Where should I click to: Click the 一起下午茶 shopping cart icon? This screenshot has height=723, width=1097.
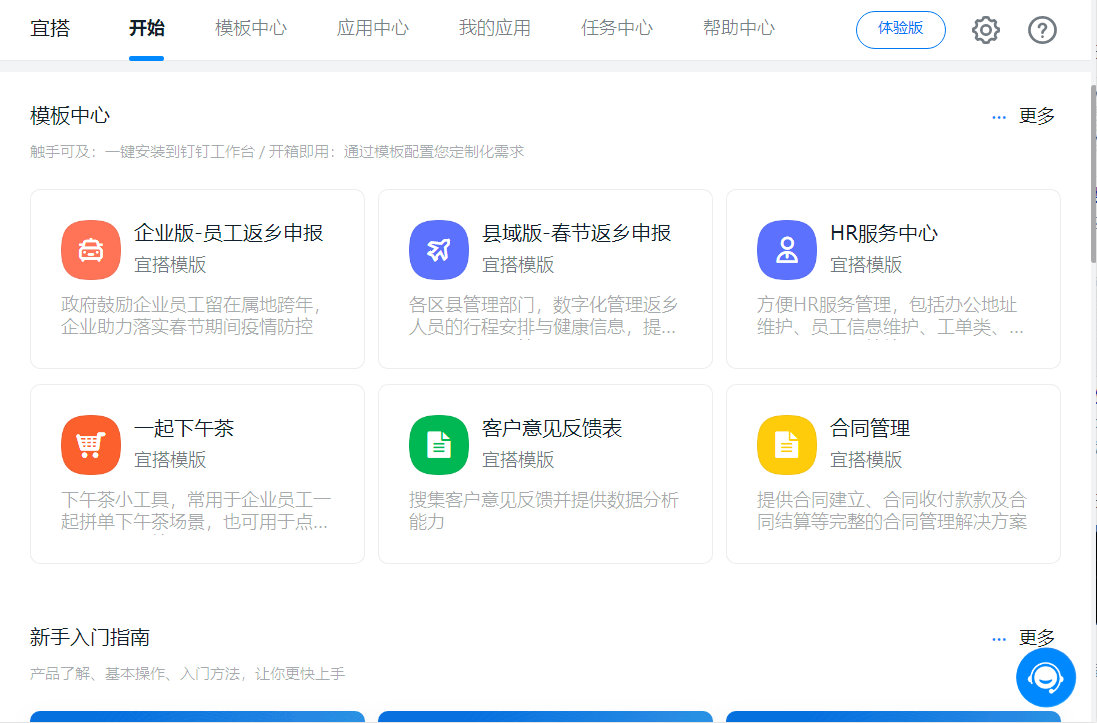91,444
